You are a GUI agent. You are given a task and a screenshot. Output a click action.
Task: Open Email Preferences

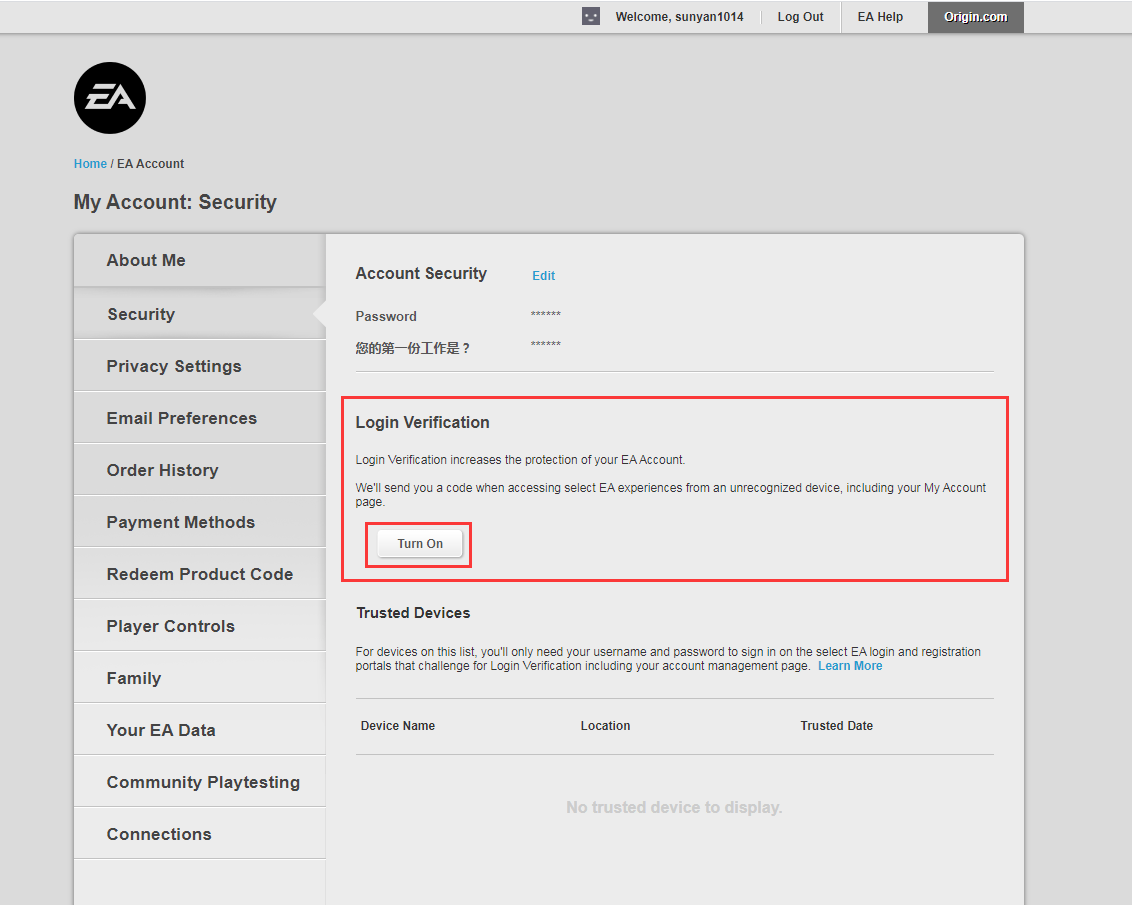[x=199, y=418]
